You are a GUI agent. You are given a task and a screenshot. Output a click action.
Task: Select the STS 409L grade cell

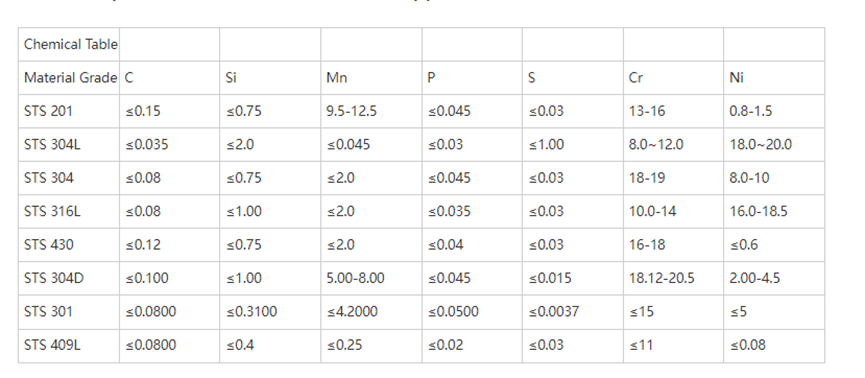click(x=69, y=345)
